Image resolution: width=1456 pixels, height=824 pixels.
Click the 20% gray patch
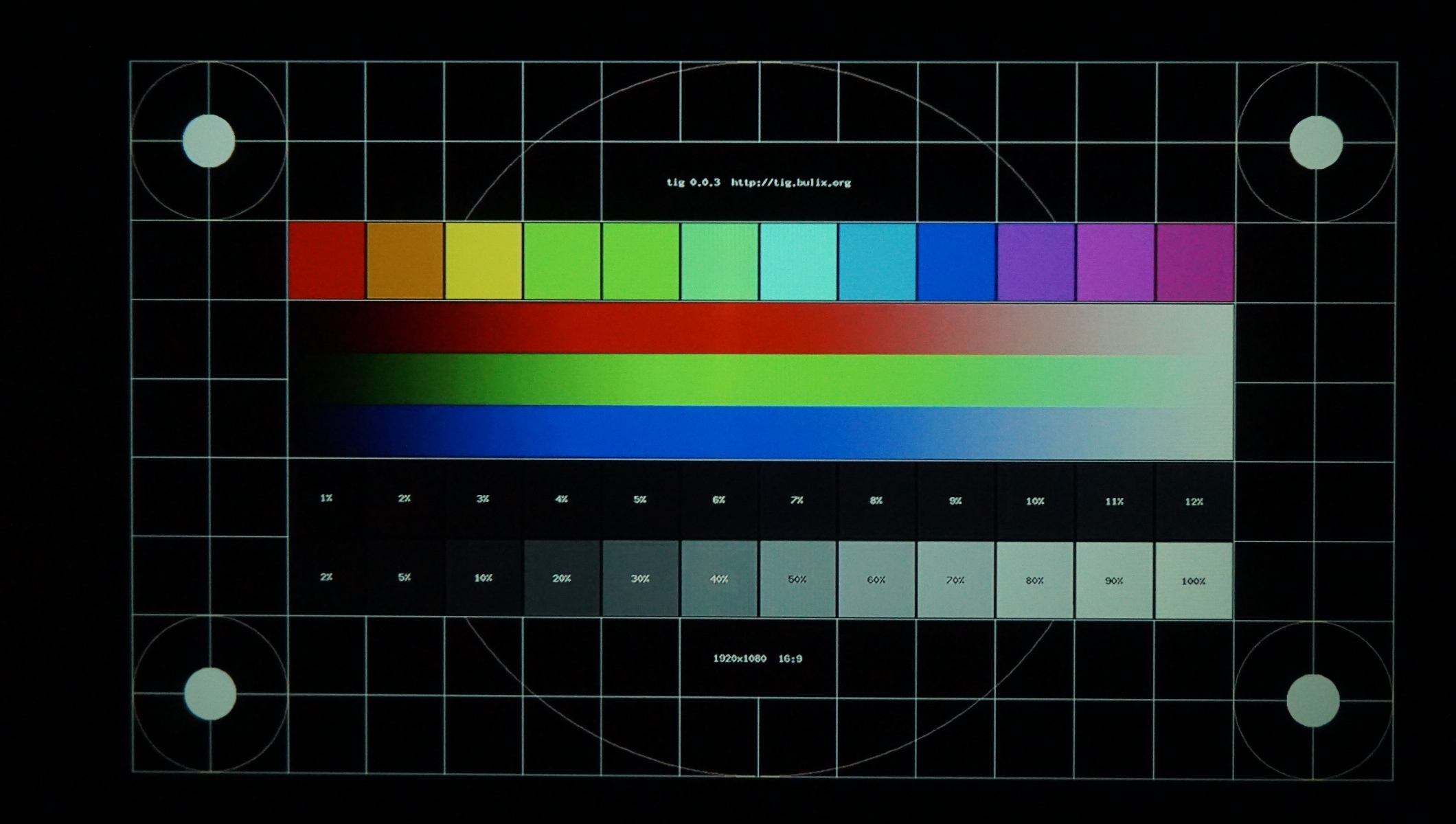tap(562, 578)
